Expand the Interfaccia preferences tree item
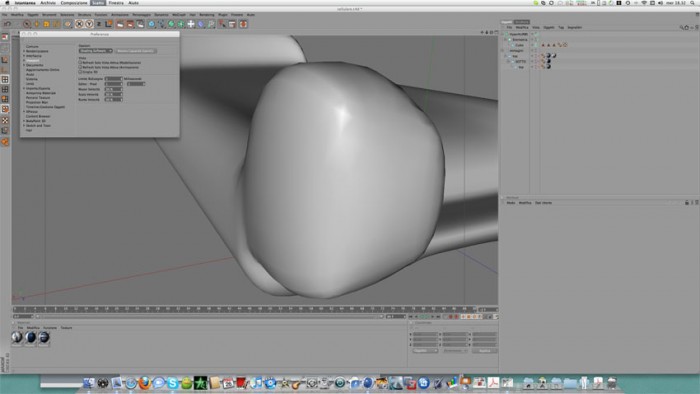 (24, 56)
